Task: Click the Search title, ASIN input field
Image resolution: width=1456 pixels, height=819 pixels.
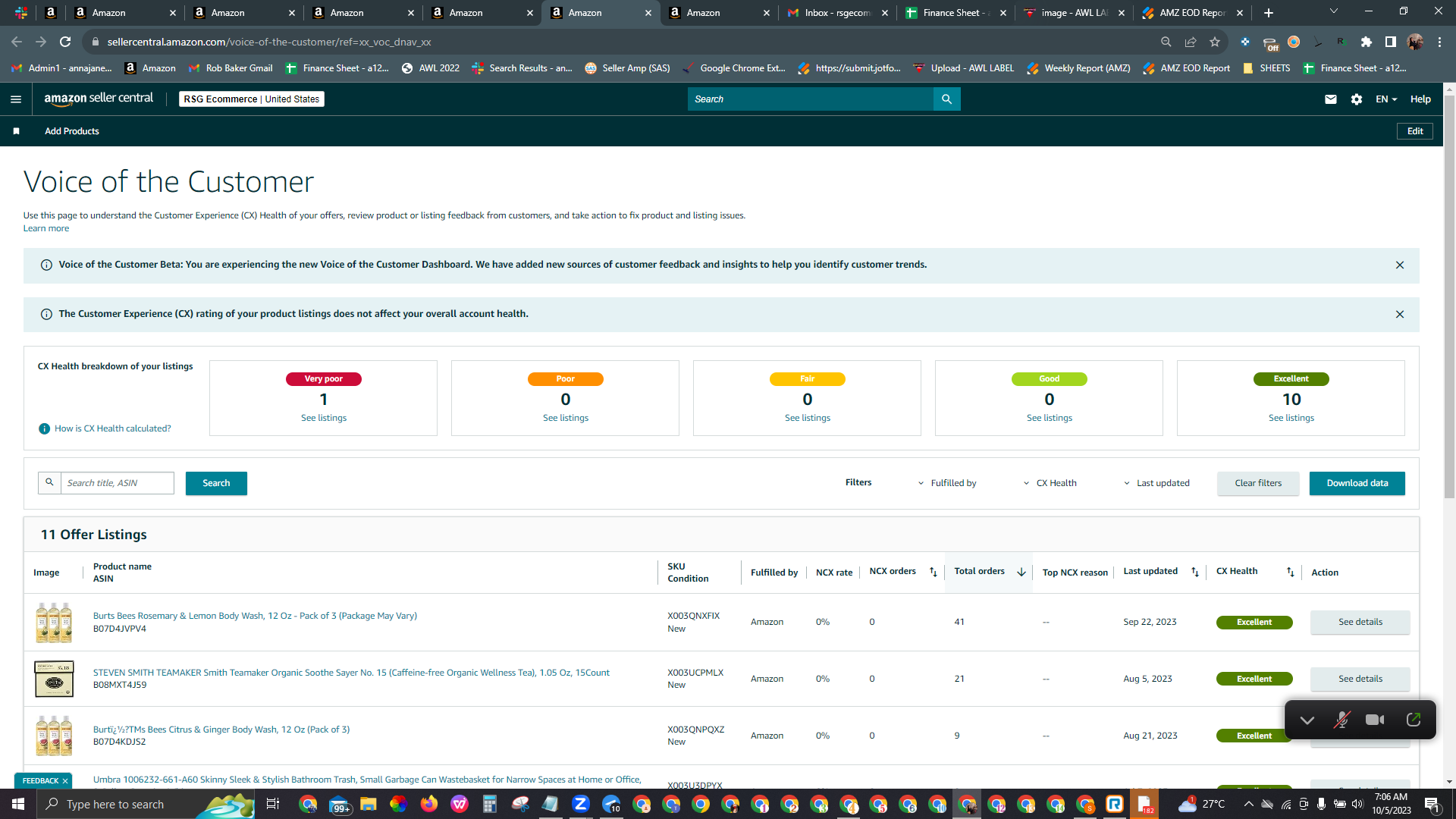Action: tap(117, 483)
